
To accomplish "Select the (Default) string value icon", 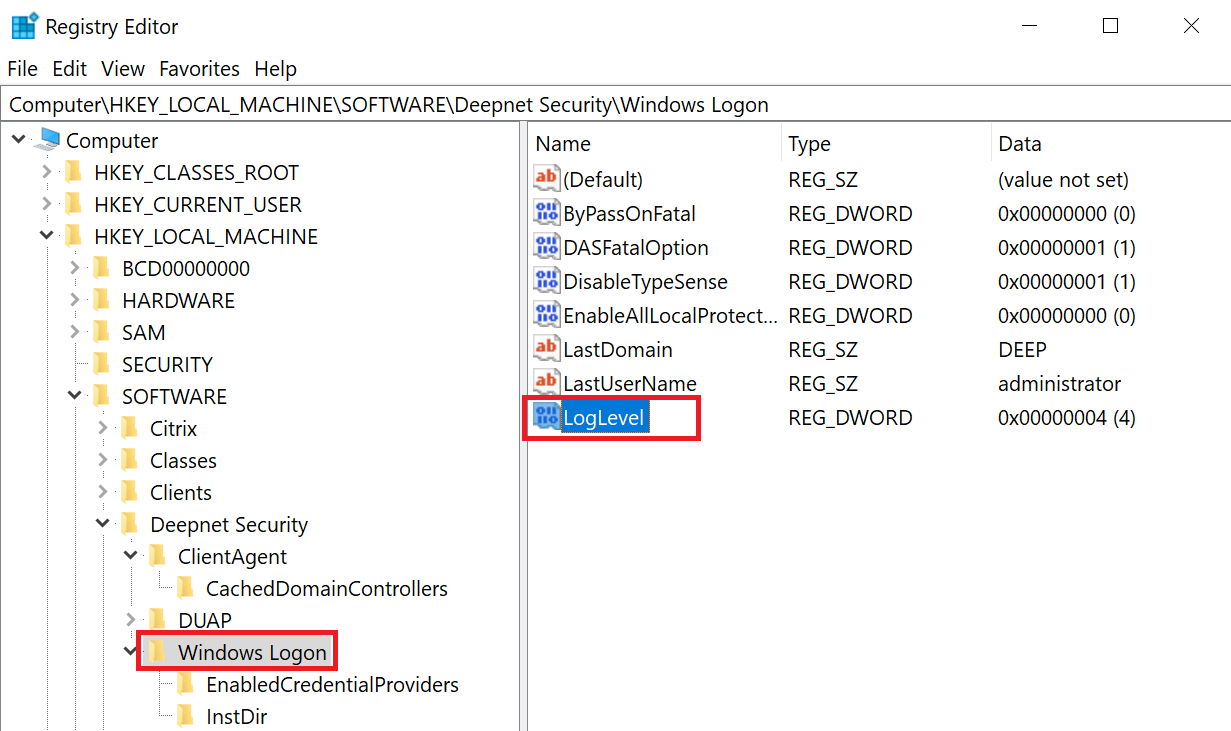I will (547, 179).
